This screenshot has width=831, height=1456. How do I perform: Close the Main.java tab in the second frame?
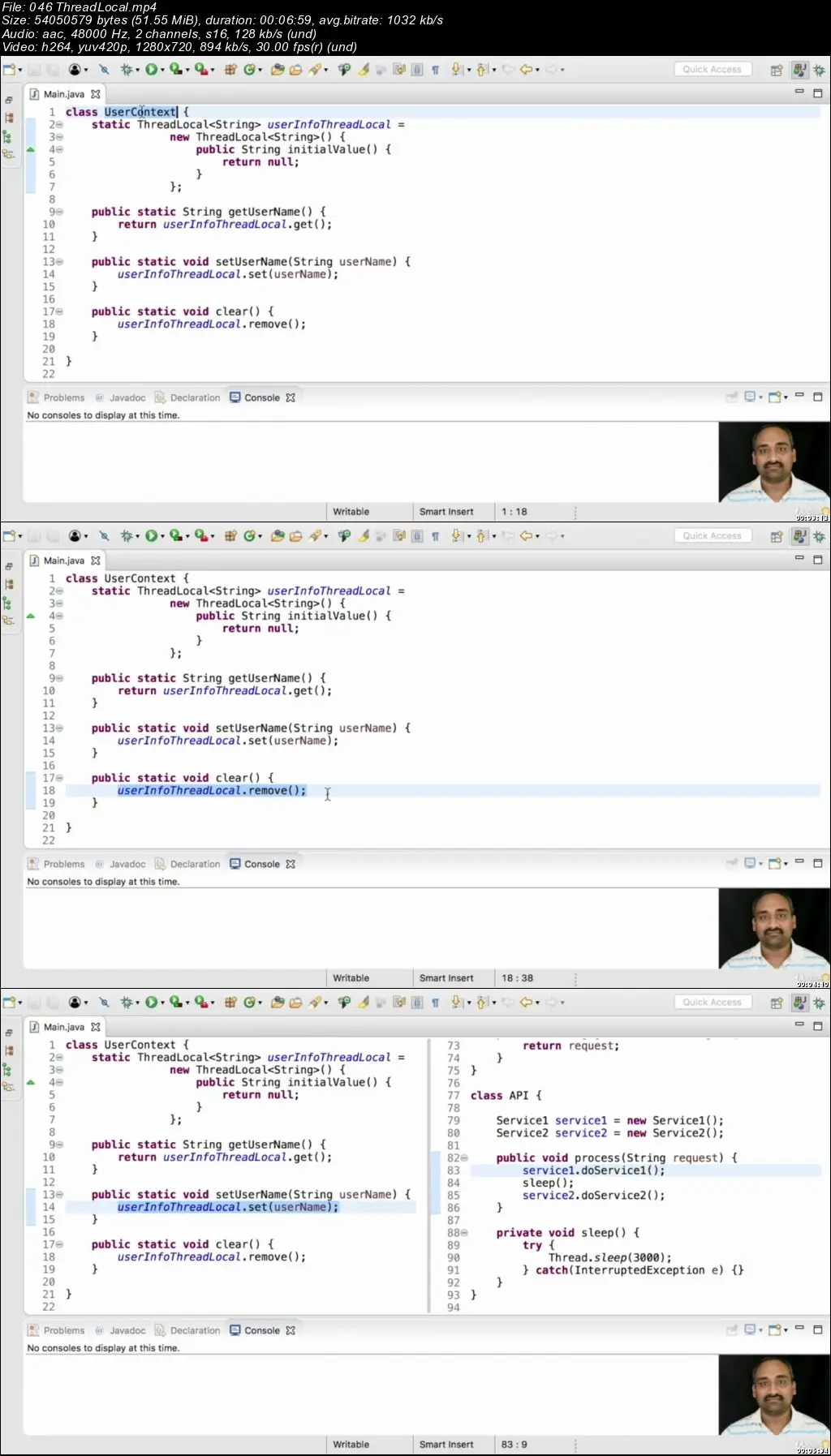tap(96, 560)
